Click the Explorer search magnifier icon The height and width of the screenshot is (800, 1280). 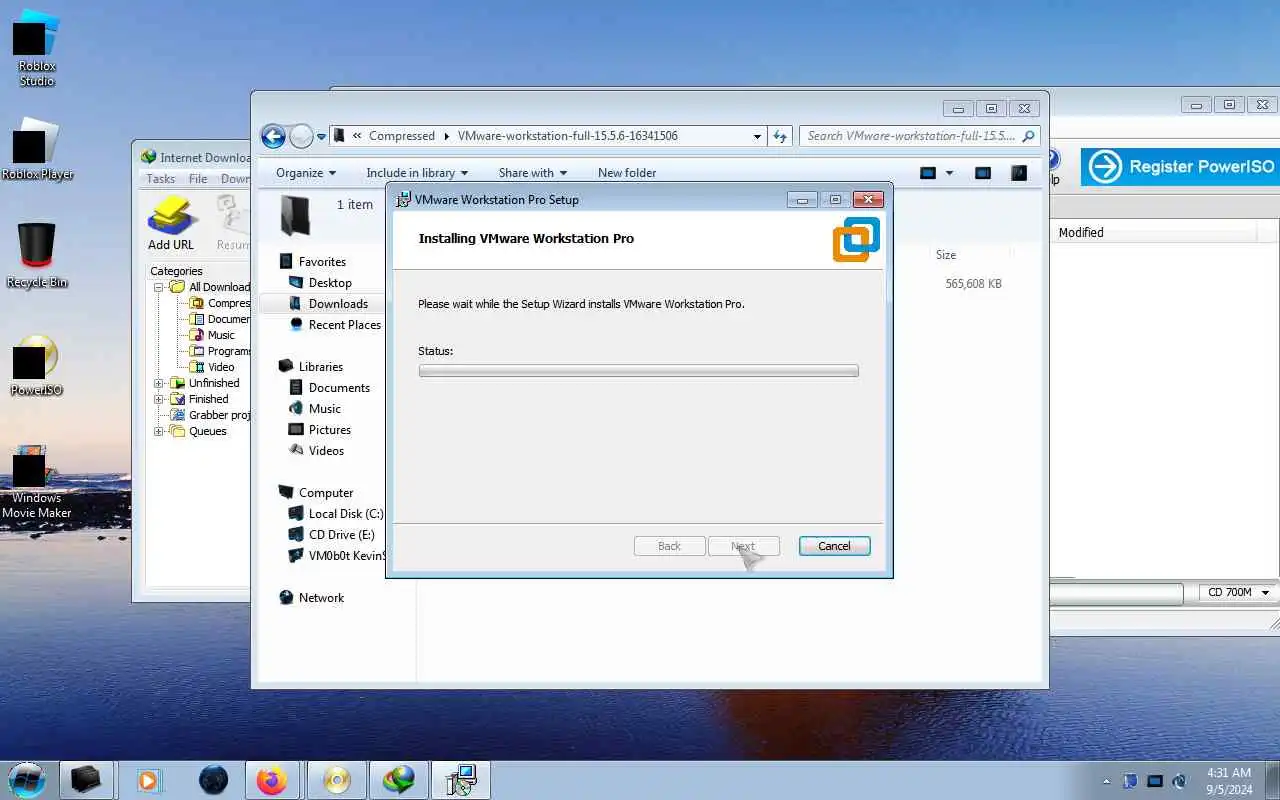1029,136
